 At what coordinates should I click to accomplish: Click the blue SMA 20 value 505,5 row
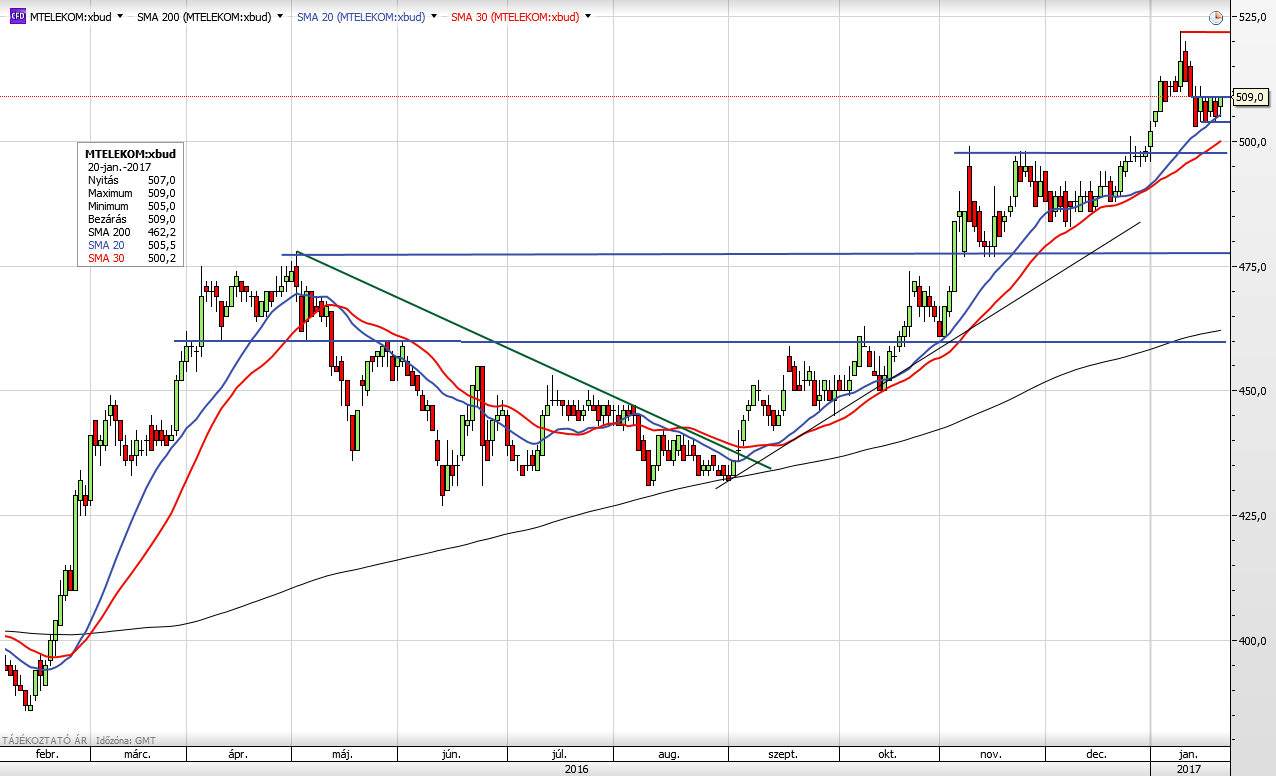(131, 245)
